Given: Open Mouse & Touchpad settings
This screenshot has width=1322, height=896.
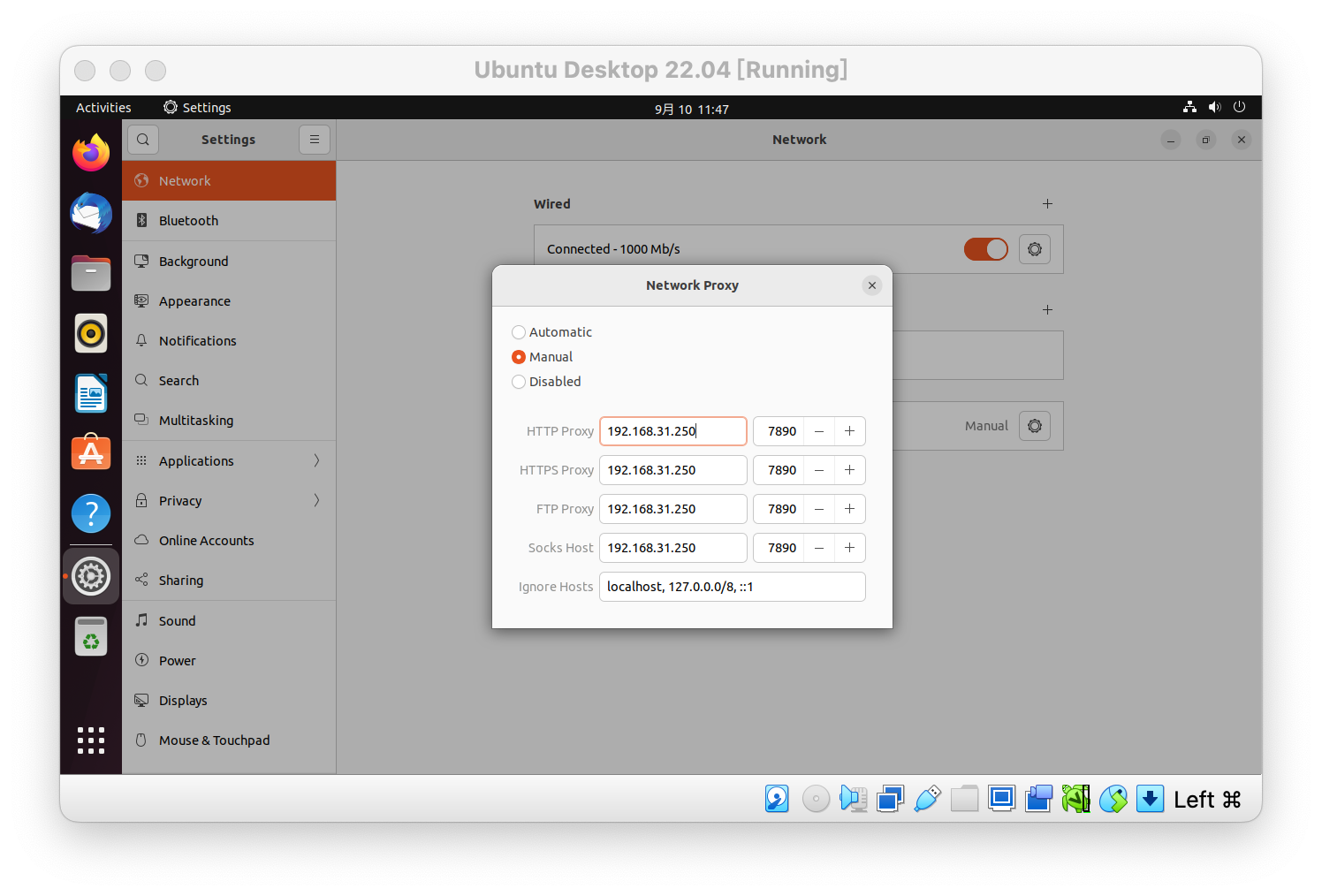Looking at the screenshot, I should tap(229, 740).
